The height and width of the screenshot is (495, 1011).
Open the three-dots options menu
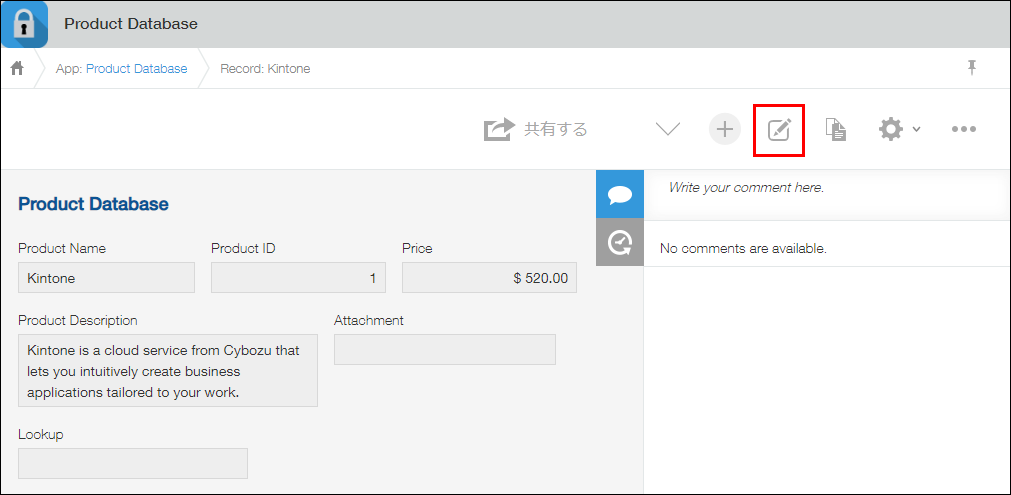pyautogui.click(x=963, y=129)
